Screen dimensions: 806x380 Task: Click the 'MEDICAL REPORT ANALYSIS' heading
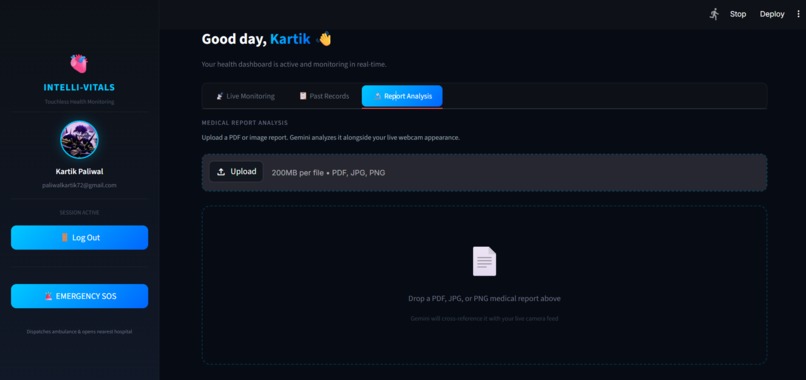point(245,123)
